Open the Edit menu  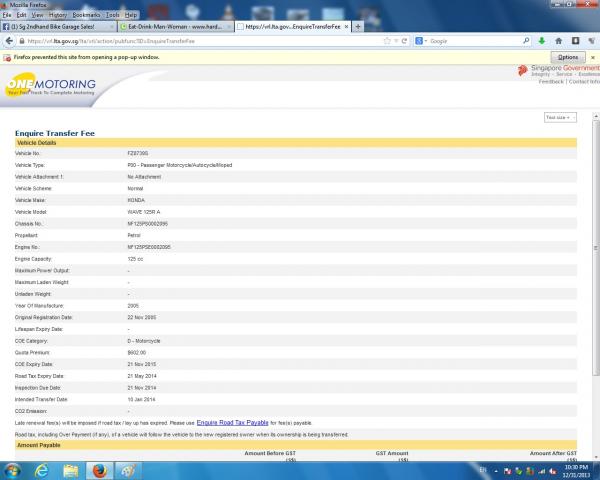(x=21, y=15)
